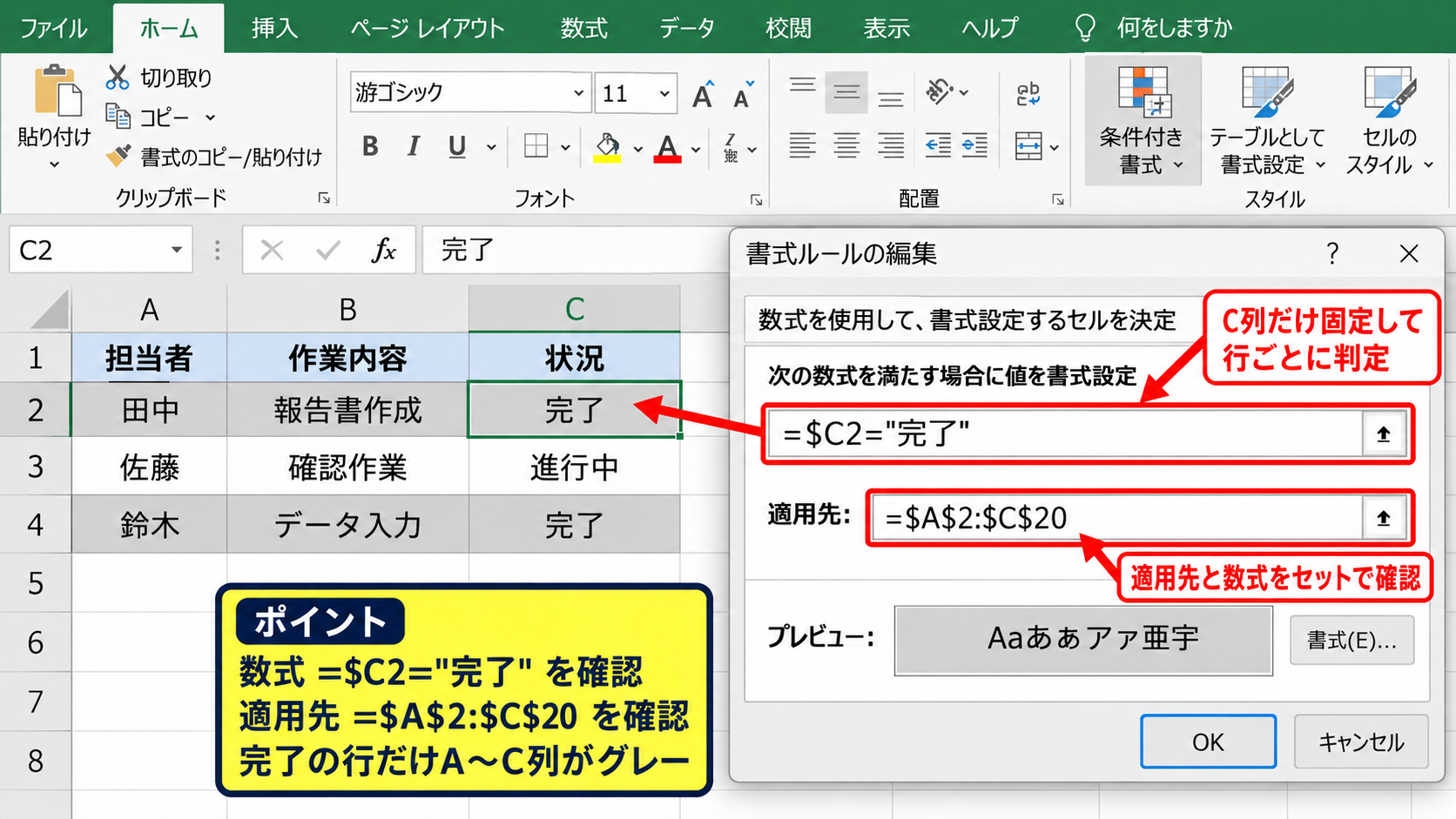Switch to the 数式 tab
The image size is (1456, 819).
click(x=583, y=29)
